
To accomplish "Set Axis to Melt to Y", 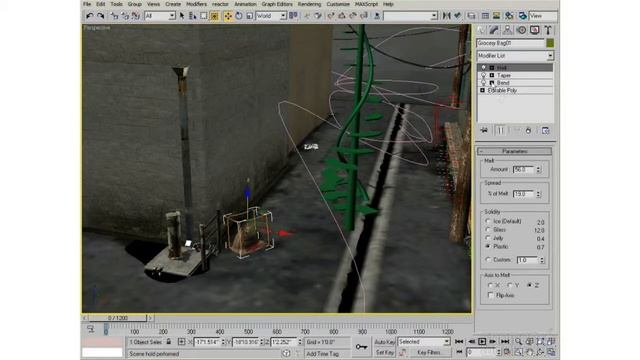I will coord(509,285).
